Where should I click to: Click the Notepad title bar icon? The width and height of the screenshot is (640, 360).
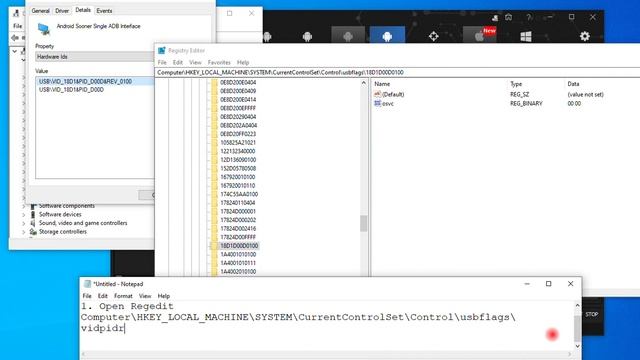[x=87, y=284]
